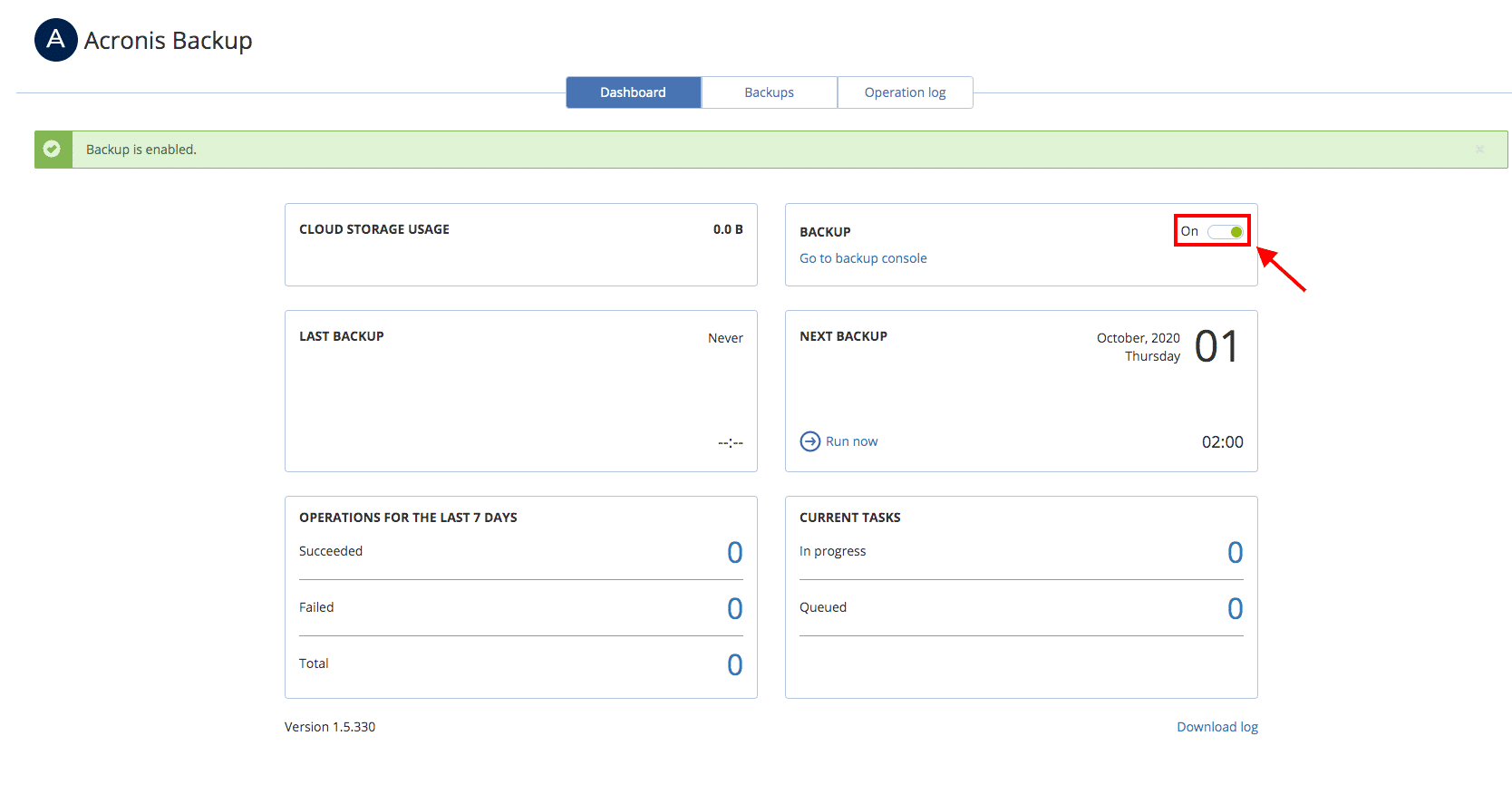This screenshot has height=794, width=1512.
Task: Click the 'CLOUD STORAGE USAGE' heading
Action: tap(374, 229)
